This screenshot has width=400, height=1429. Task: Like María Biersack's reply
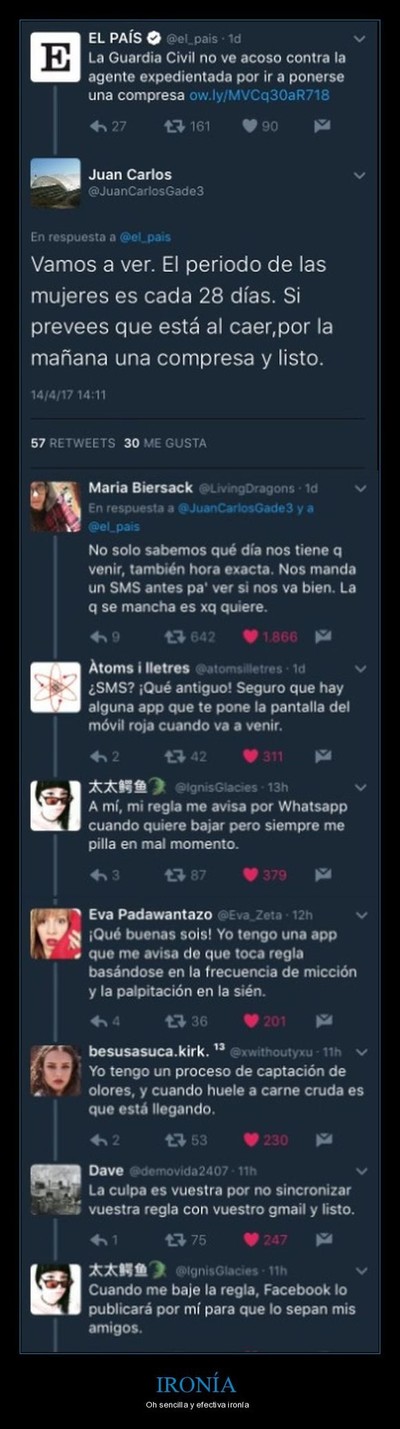pos(250,636)
